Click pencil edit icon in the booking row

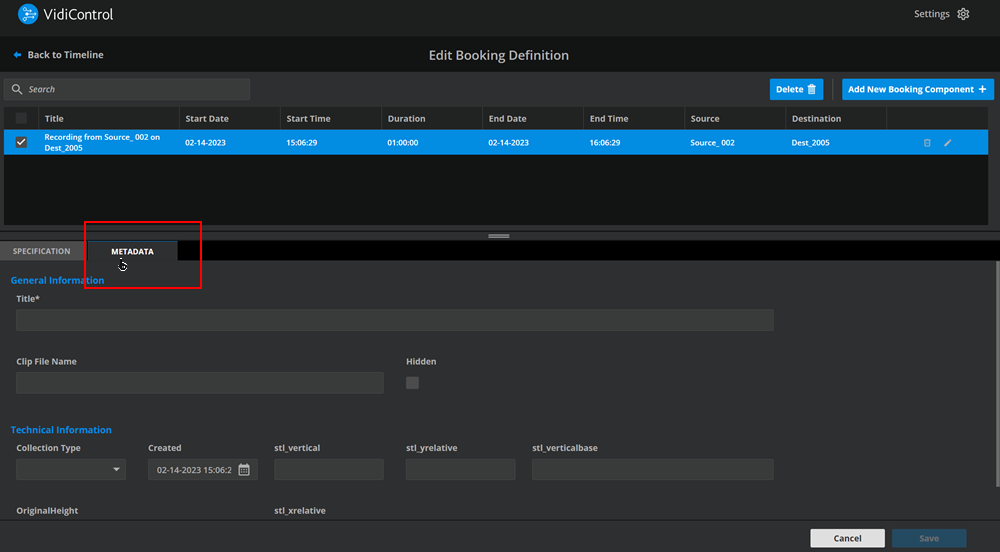tap(948, 143)
